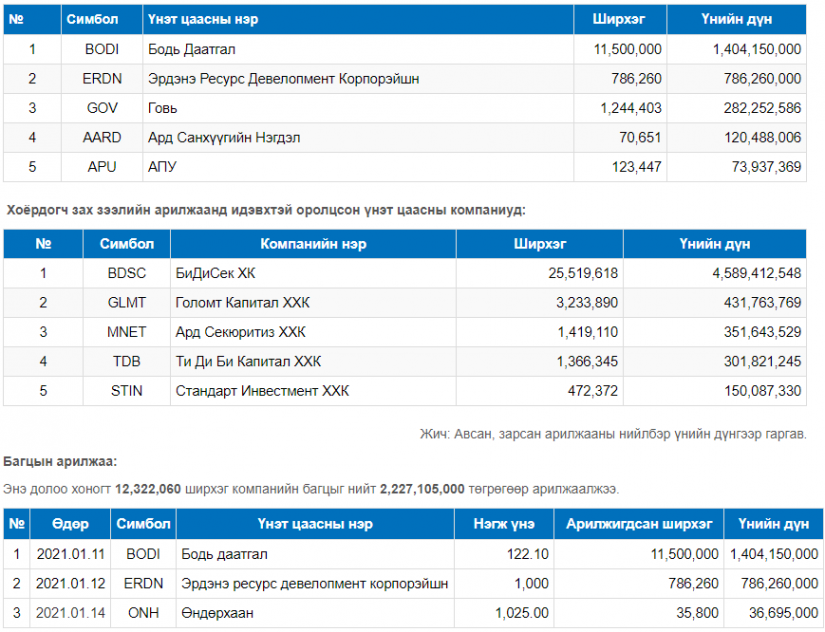The height and width of the screenshot is (632, 825).
Task: Select the "GLMT" symbol cell
Action: coord(127,303)
